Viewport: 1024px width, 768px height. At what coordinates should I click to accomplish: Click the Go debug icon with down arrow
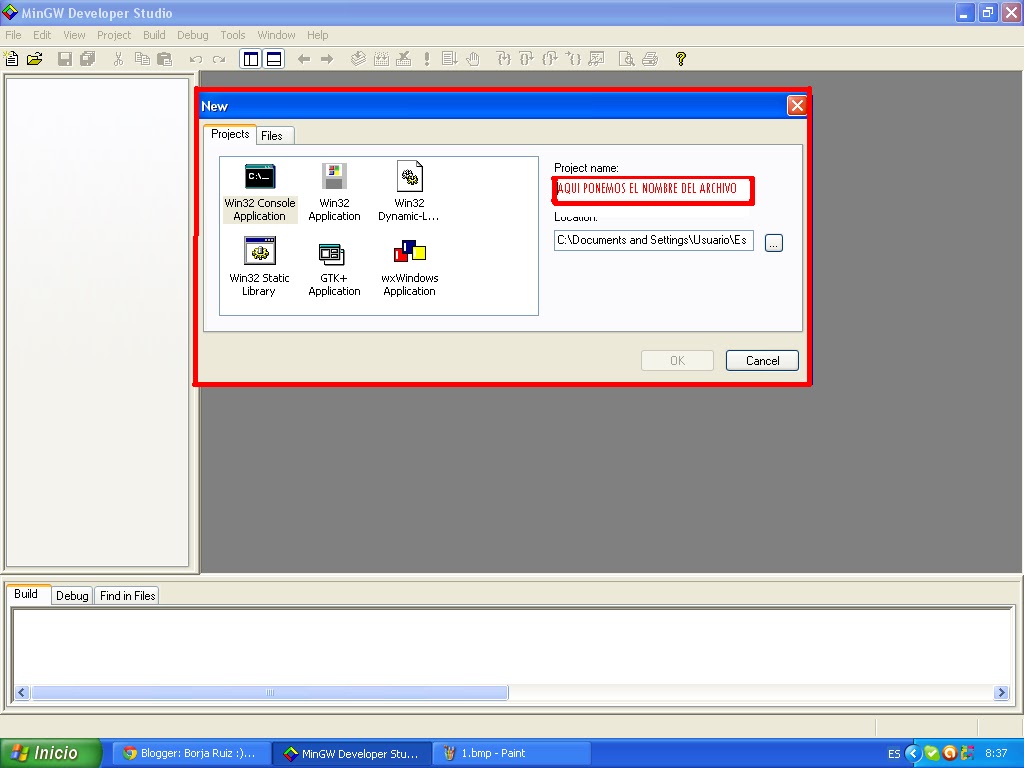[449, 59]
